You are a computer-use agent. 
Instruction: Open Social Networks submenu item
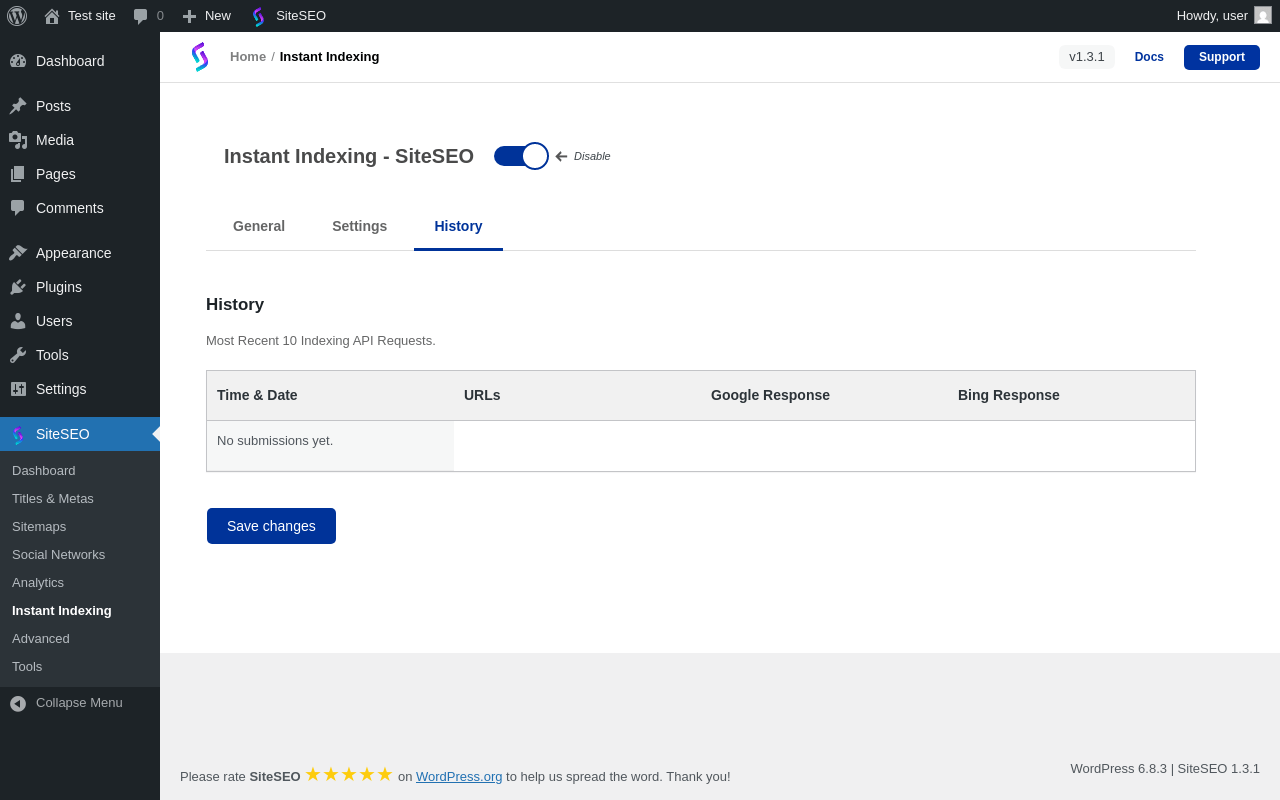pyautogui.click(x=80, y=554)
